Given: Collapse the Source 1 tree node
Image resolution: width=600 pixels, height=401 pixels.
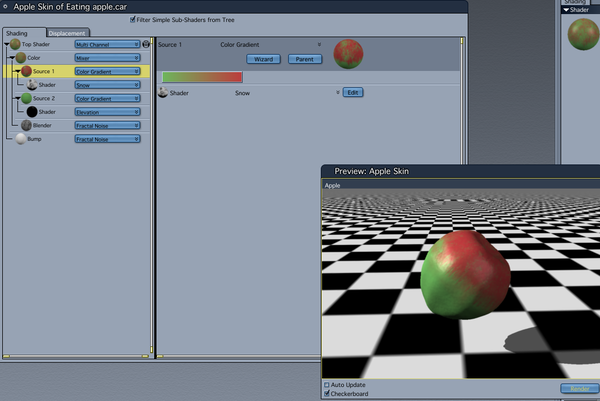Looking at the screenshot, I should click(x=18, y=71).
